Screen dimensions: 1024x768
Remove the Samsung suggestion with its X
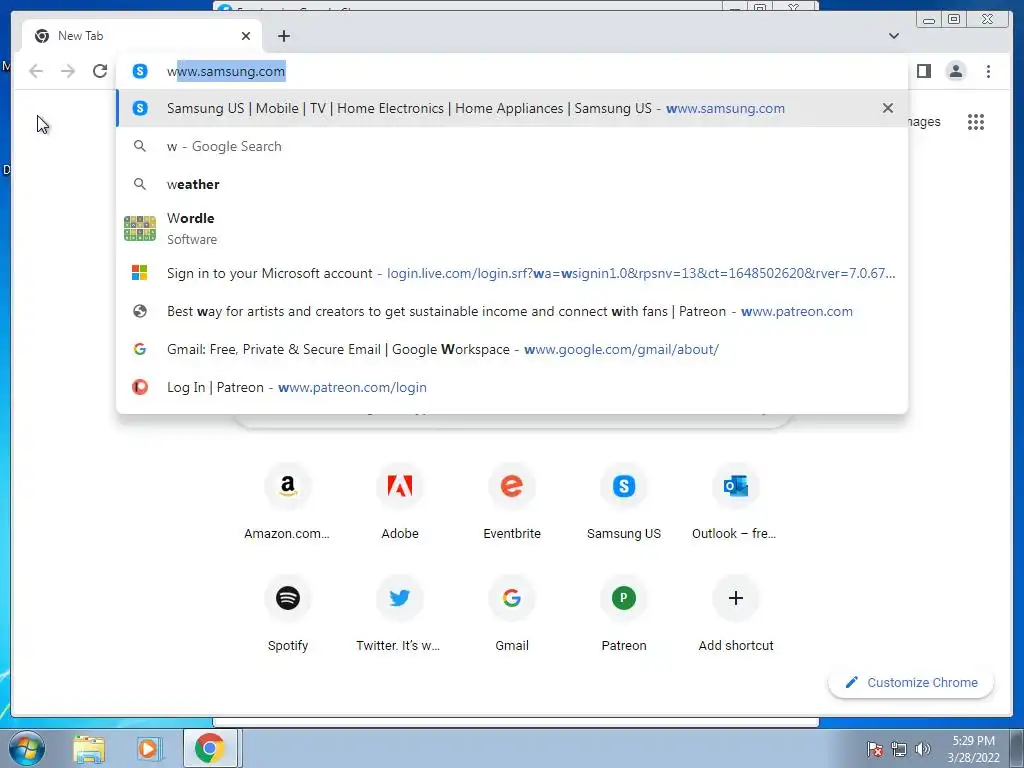pos(888,108)
